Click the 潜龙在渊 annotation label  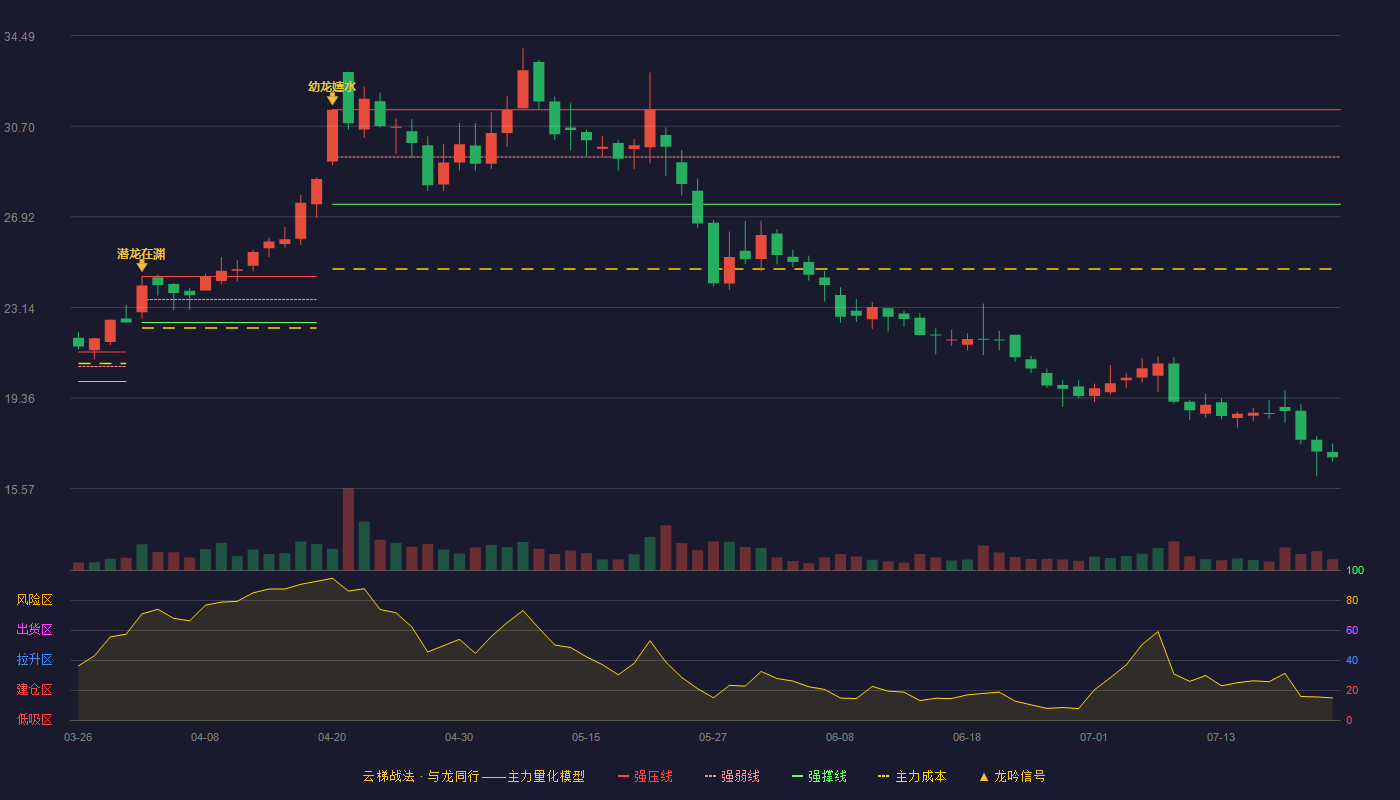[141, 254]
